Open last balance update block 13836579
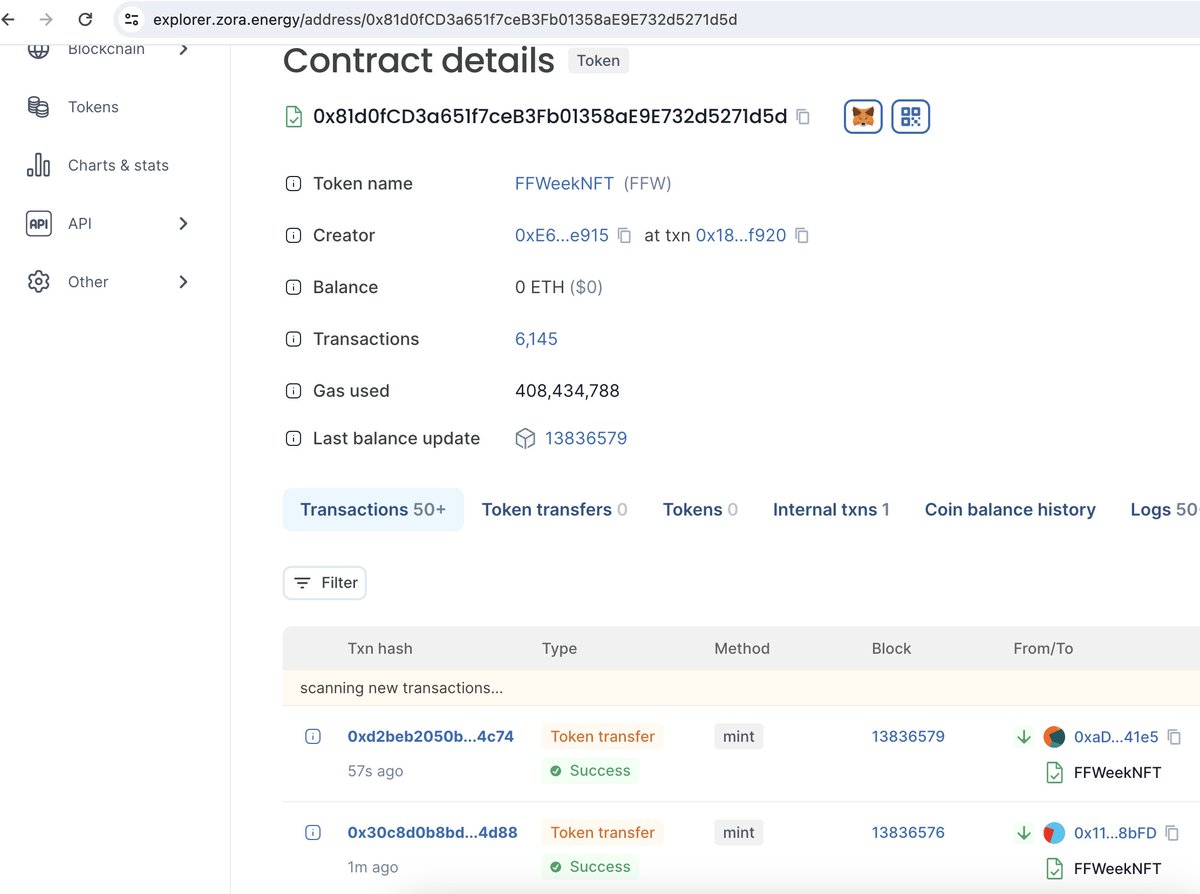This screenshot has height=894, width=1200. coord(586,438)
